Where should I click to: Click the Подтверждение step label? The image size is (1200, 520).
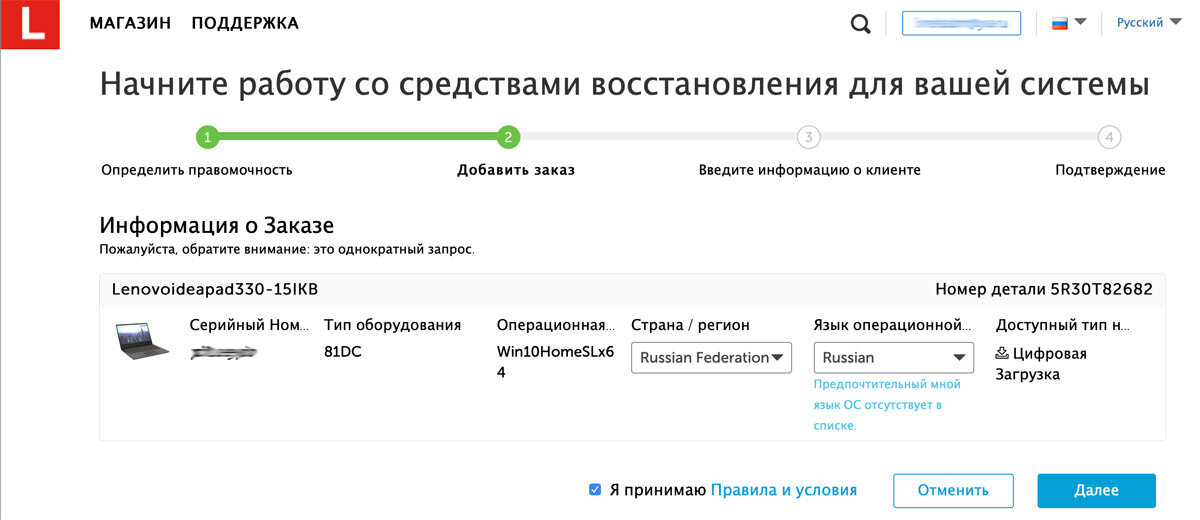tap(1110, 170)
